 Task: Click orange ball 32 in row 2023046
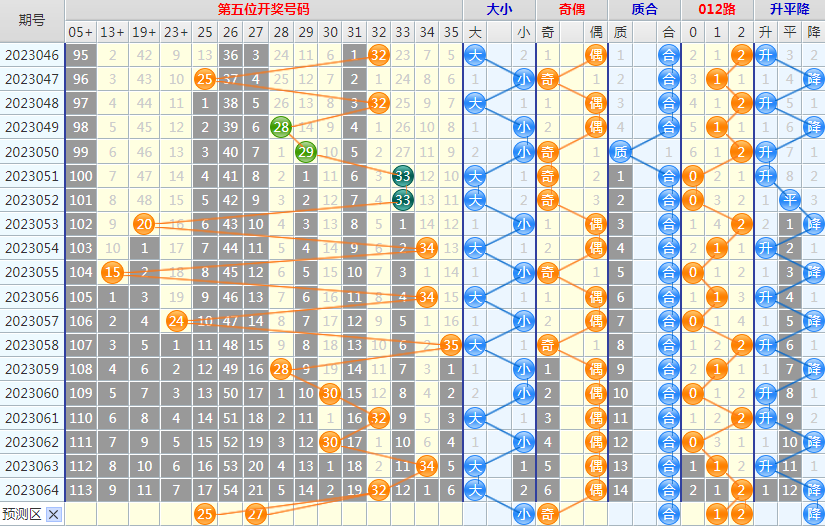[x=378, y=55]
